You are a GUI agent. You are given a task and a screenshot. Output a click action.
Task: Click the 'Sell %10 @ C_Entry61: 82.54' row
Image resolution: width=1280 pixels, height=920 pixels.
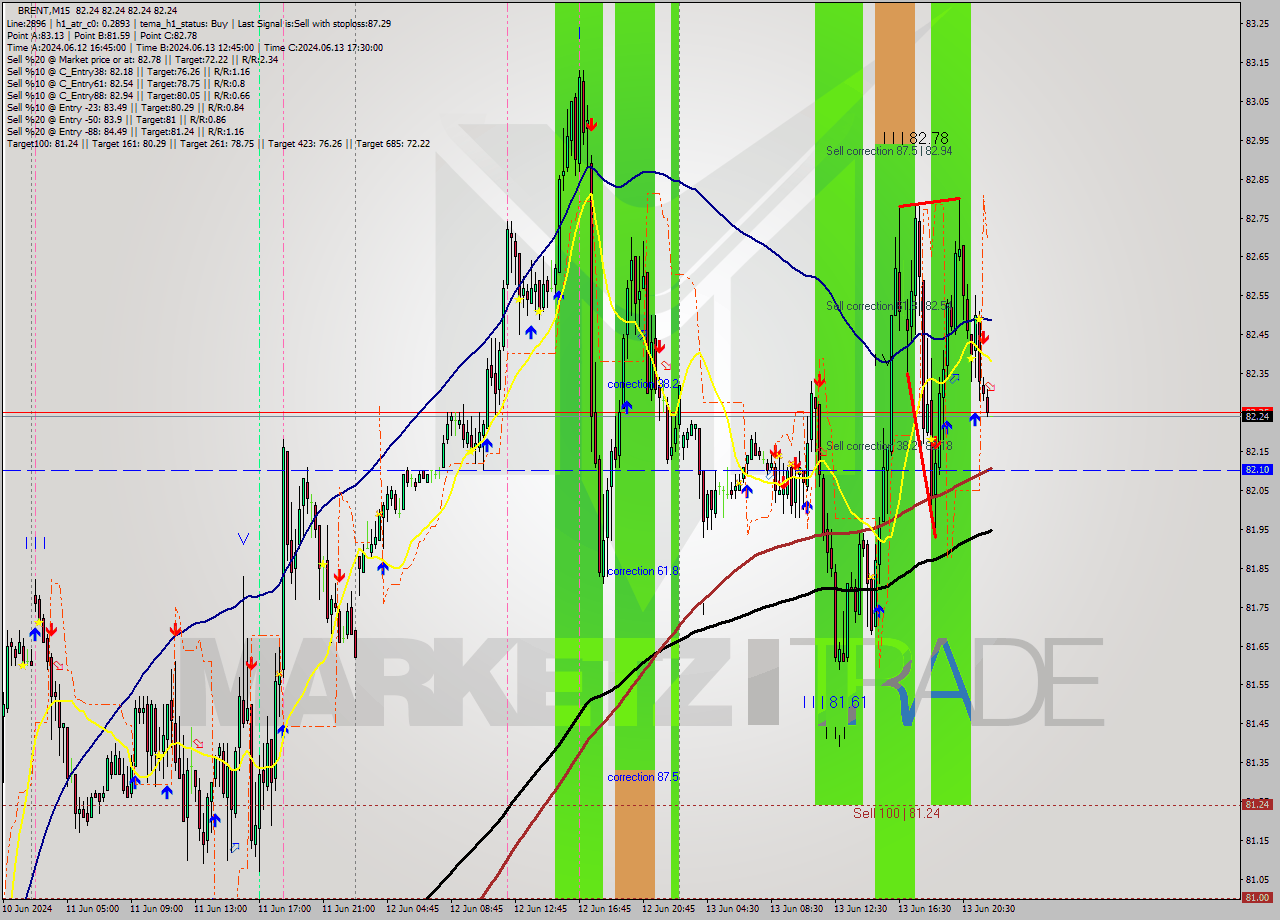tap(128, 83)
